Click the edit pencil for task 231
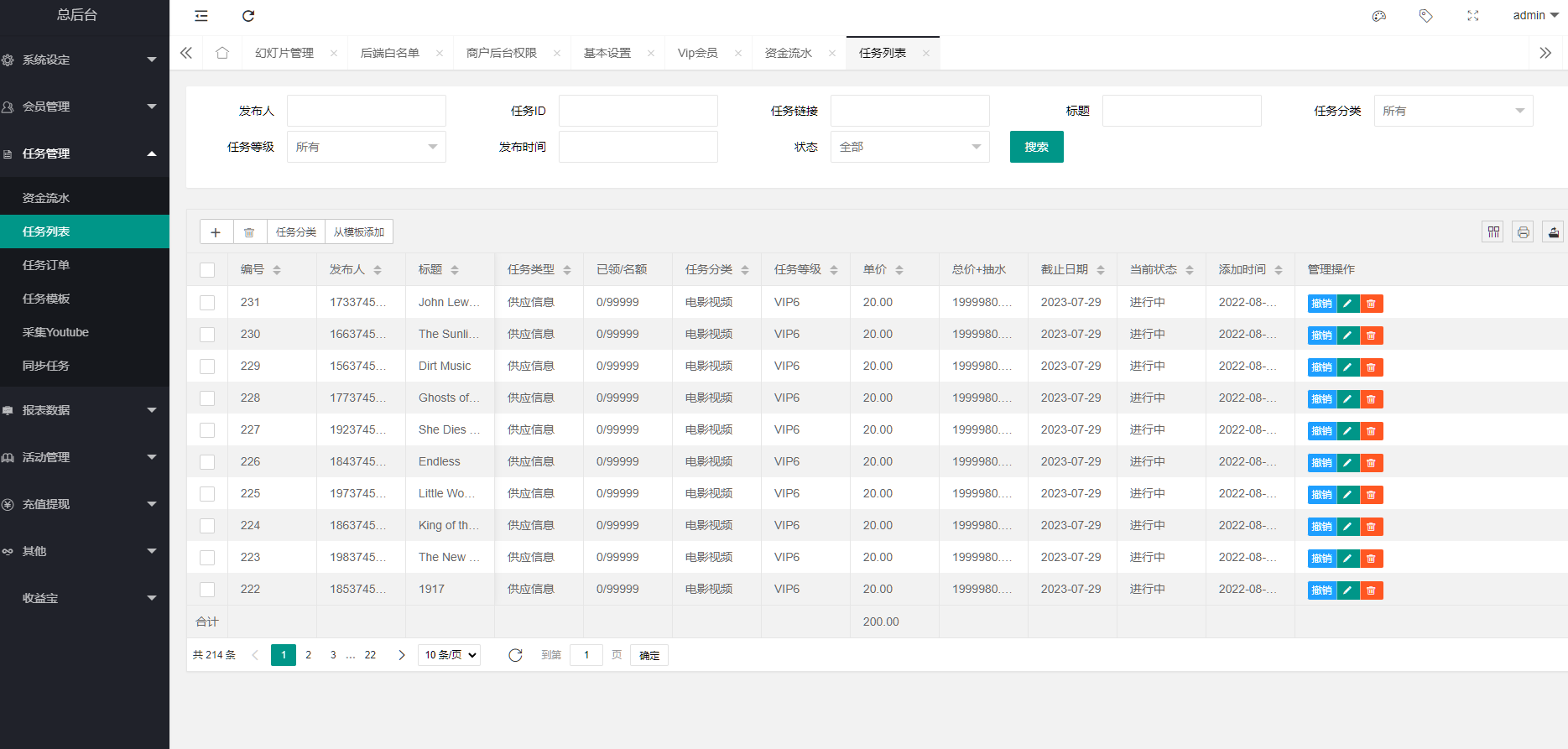 click(x=1347, y=304)
